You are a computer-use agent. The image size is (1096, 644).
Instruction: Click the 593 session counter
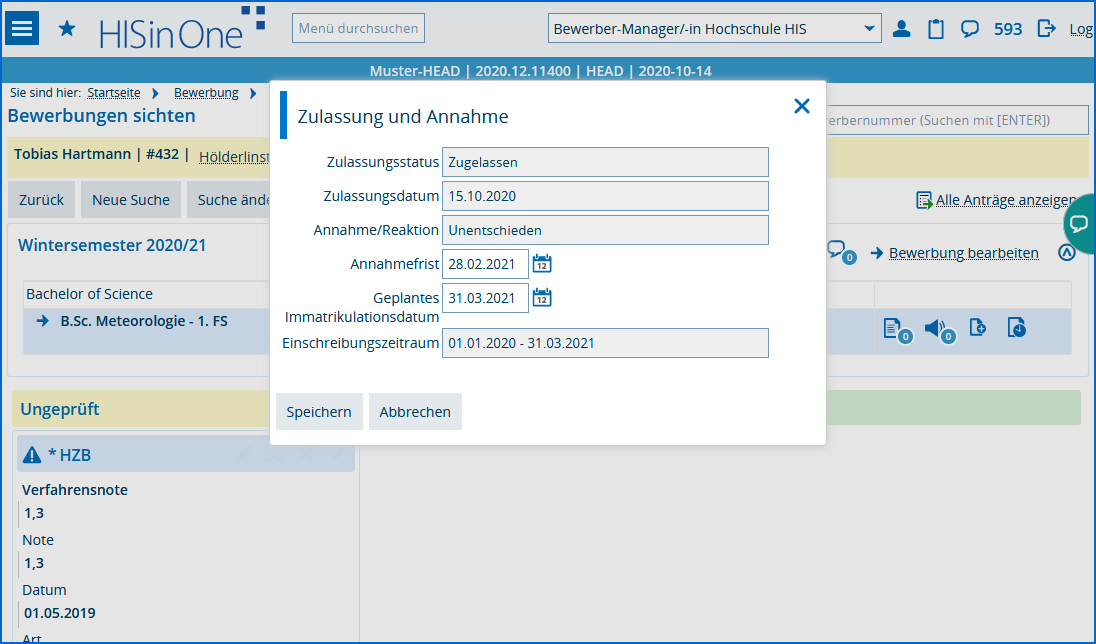tap(1008, 29)
